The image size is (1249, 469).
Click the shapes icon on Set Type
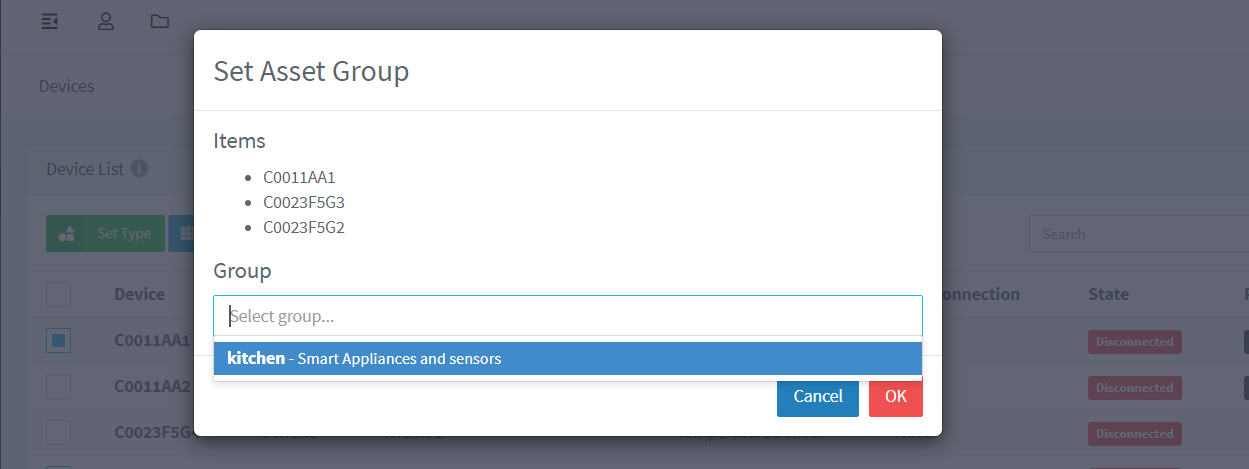pyautogui.click(x=67, y=234)
